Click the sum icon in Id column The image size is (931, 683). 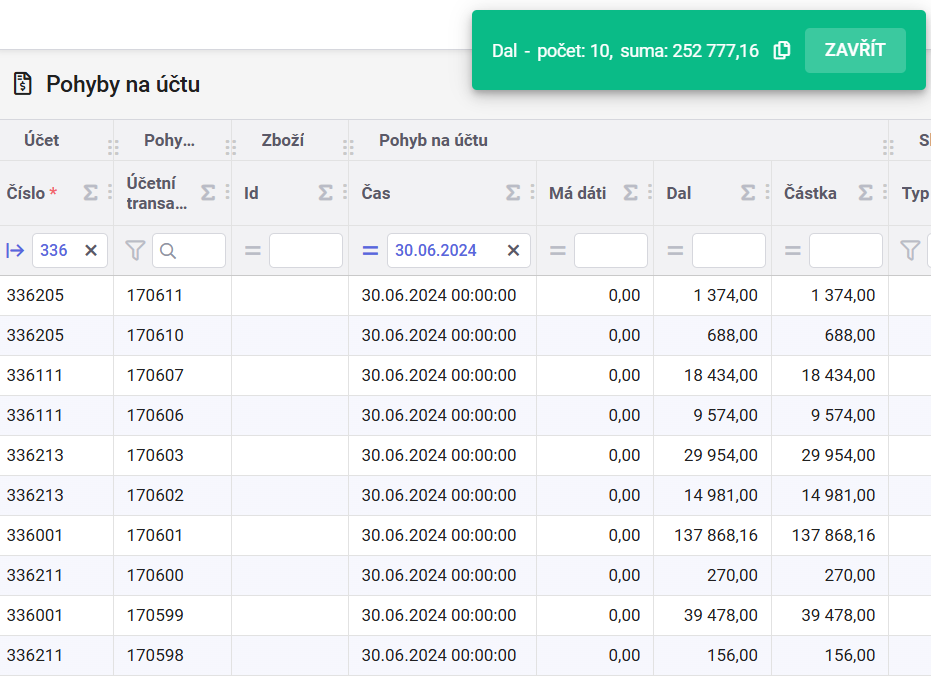tap(325, 192)
